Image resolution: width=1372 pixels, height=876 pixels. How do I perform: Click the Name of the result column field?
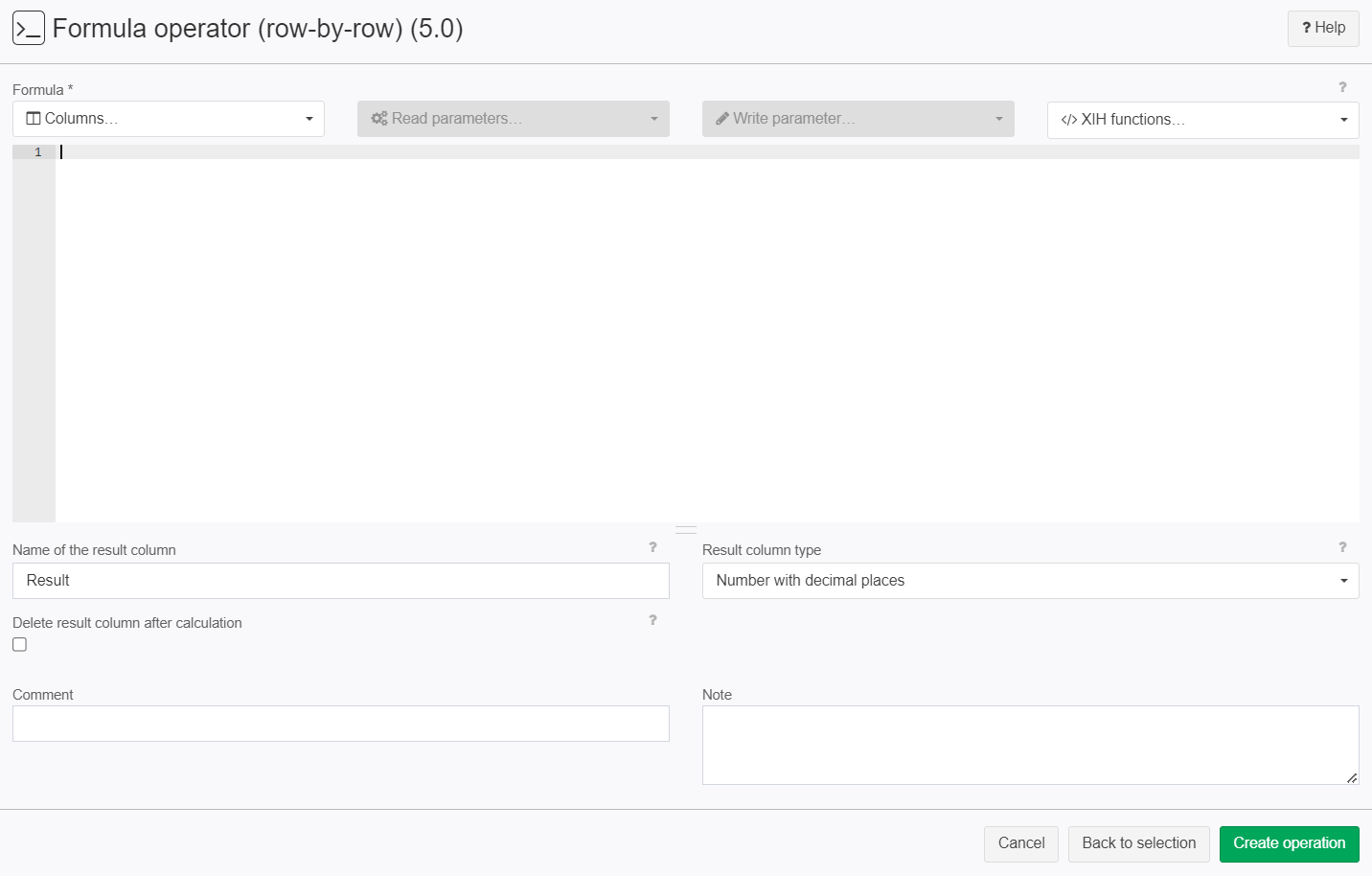tap(341, 581)
